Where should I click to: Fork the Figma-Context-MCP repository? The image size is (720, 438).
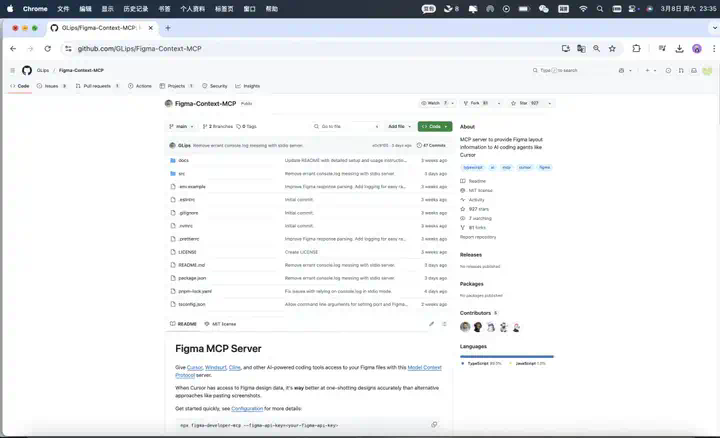476,103
